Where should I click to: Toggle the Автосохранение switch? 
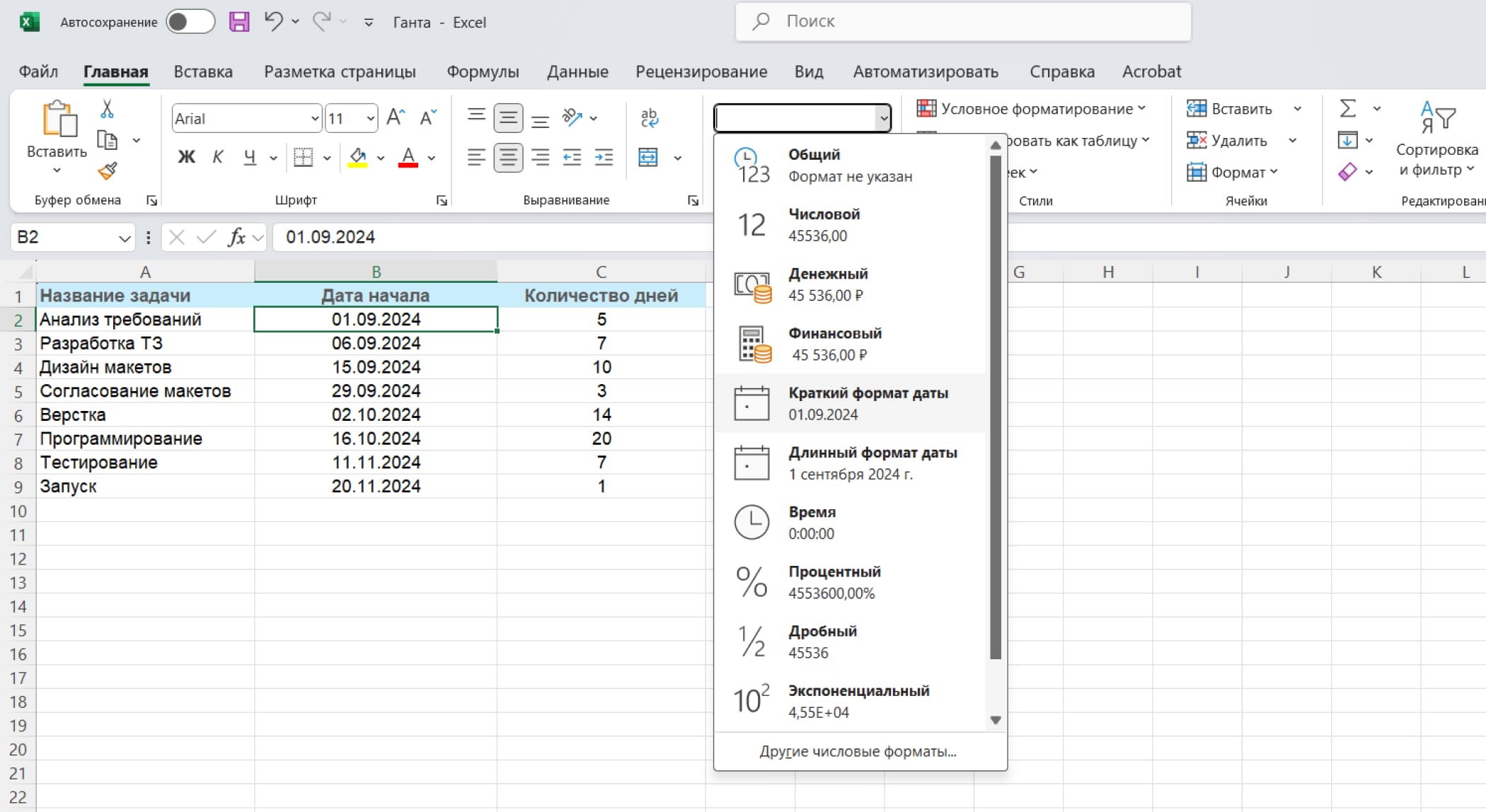pos(190,22)
